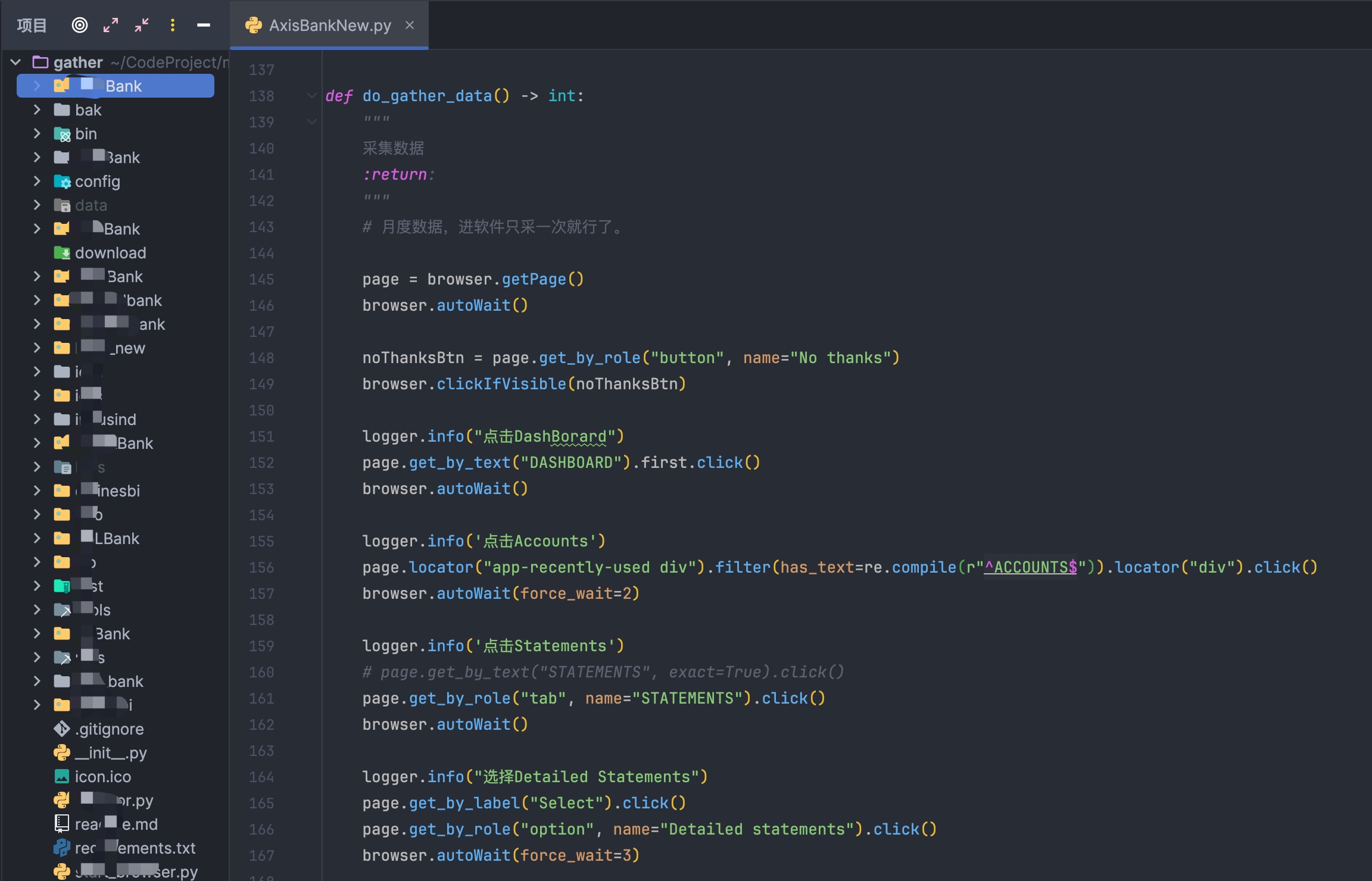Screen dimensions: 1372x881
Task: Open the __init__.py file
Action: tap(111, 753)
